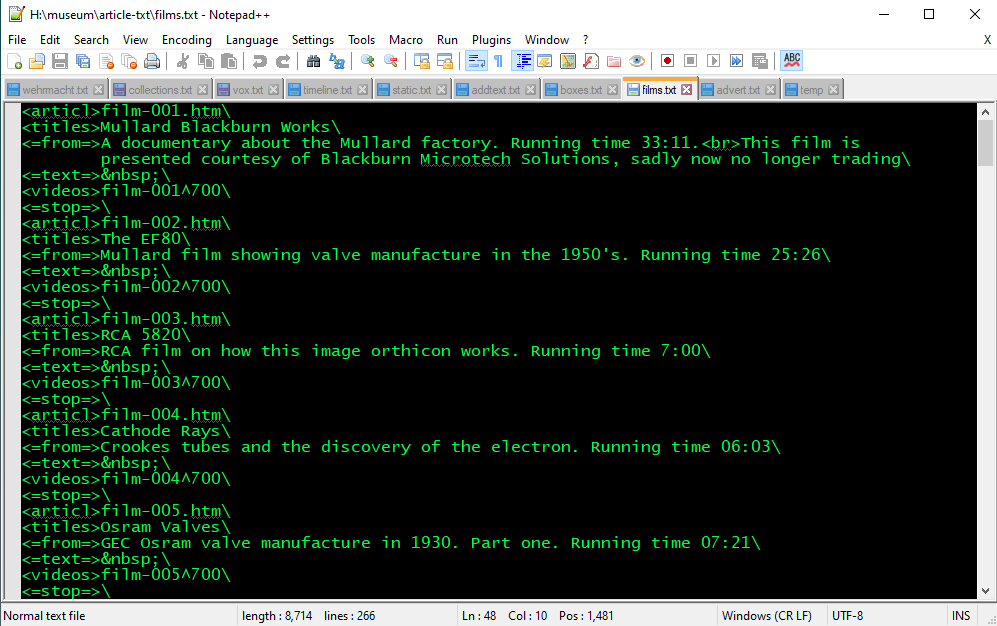Click the vertical scrollbar down arrow

coord(985,590)
